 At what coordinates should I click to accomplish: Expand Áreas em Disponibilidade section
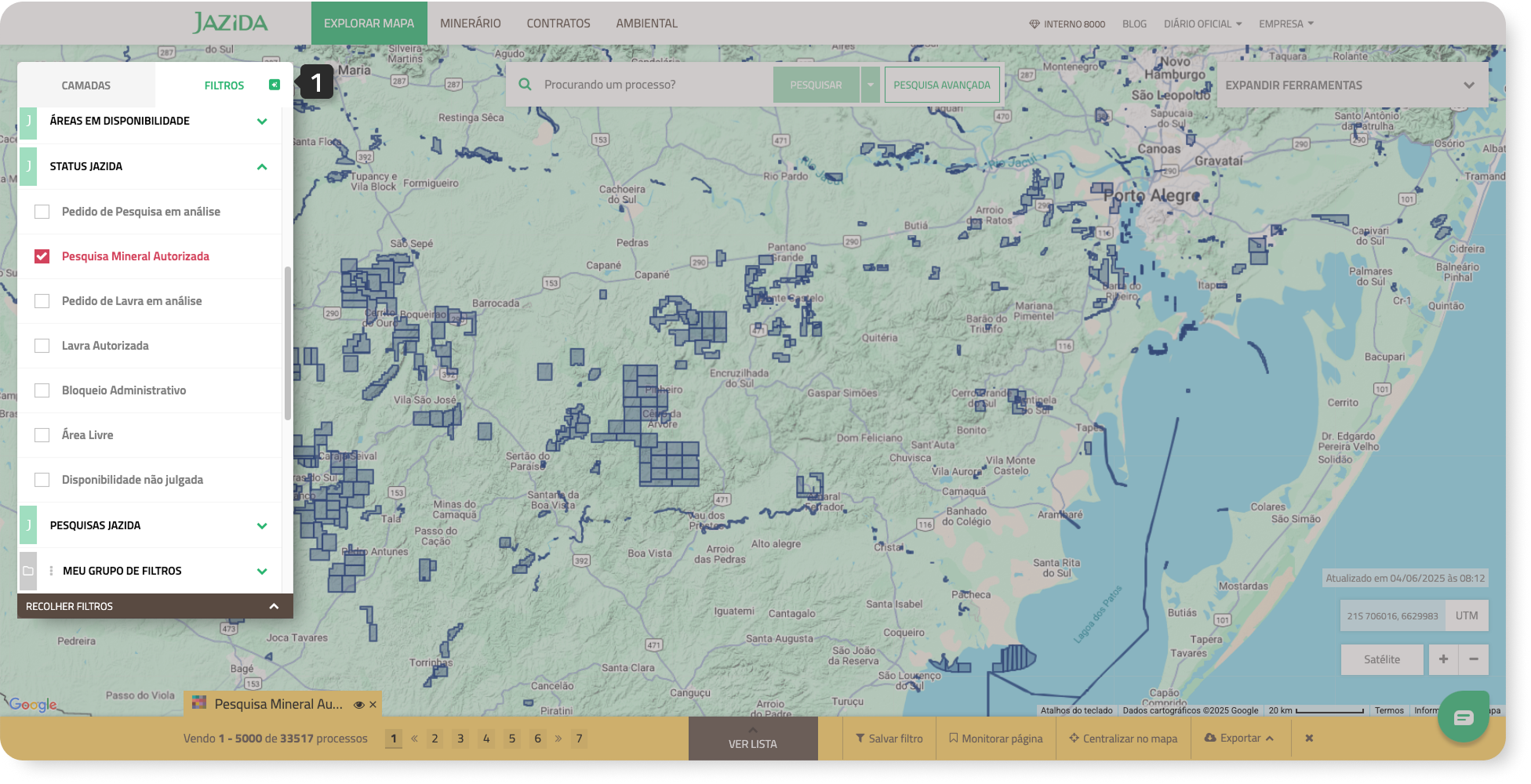[x=262, y=122]
